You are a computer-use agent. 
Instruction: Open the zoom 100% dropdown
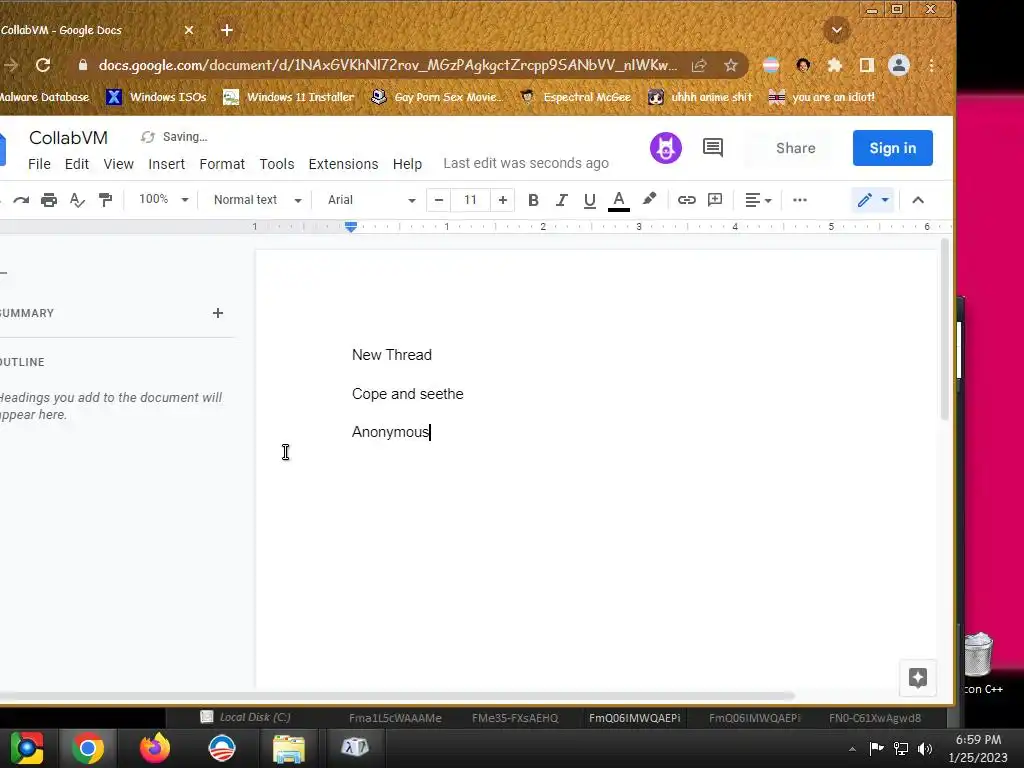(163, 199)
